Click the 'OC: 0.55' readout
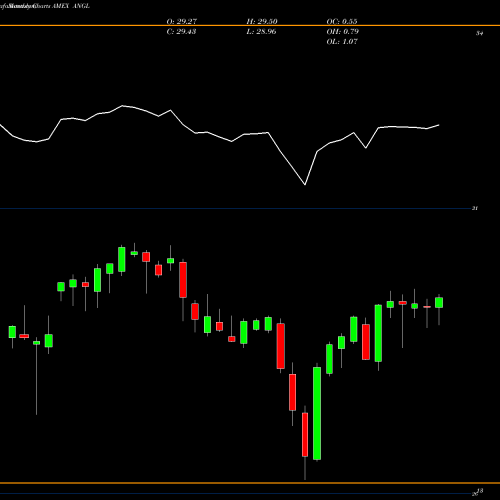500x500 pixels. tap(342, 22)
